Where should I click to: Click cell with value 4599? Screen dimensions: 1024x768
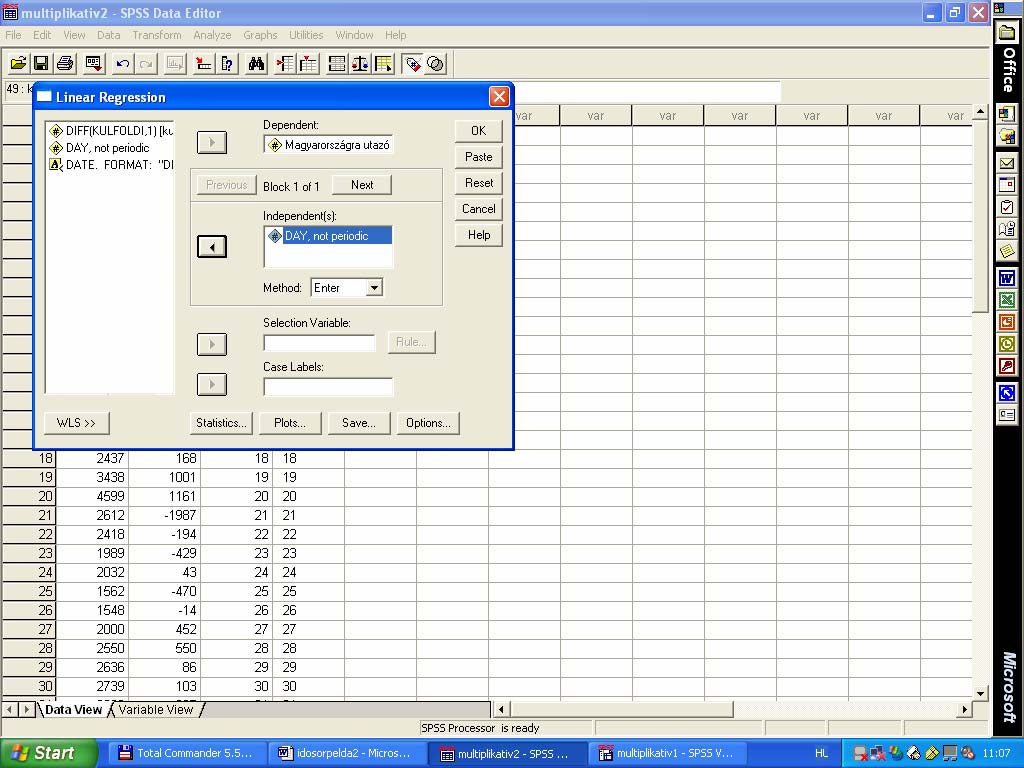[93, 496]
